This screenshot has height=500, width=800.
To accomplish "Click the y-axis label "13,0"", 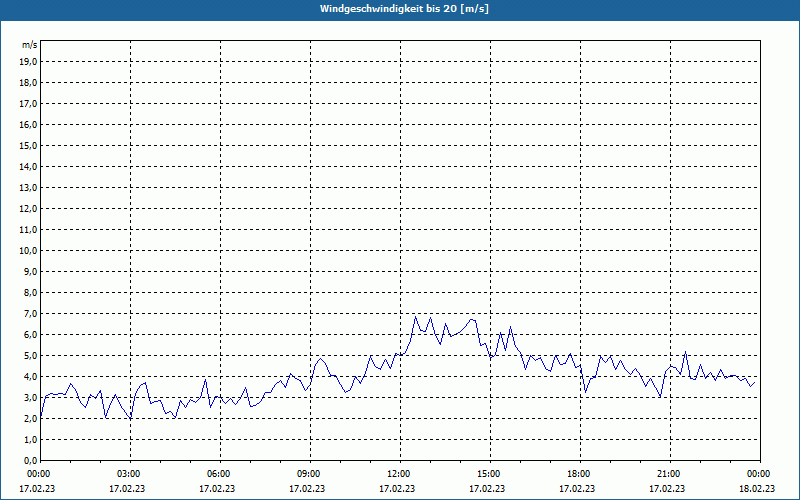I will pyautogui.click(x=28, y=187).
